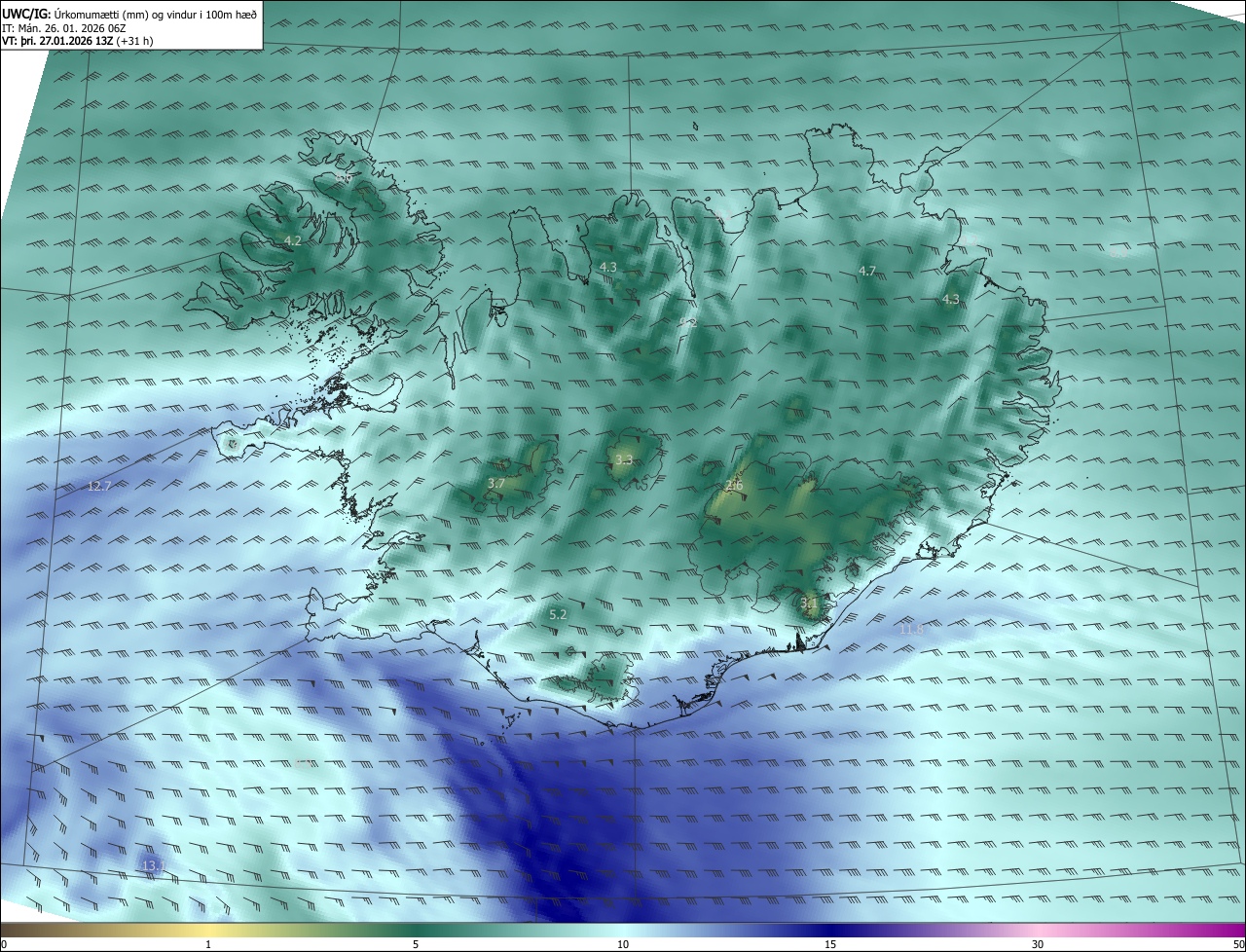Click the initial time 'IT: Mán. 26. 01. 2026 06Z'
Screen dimensions: 1246x952
[62, 27]
